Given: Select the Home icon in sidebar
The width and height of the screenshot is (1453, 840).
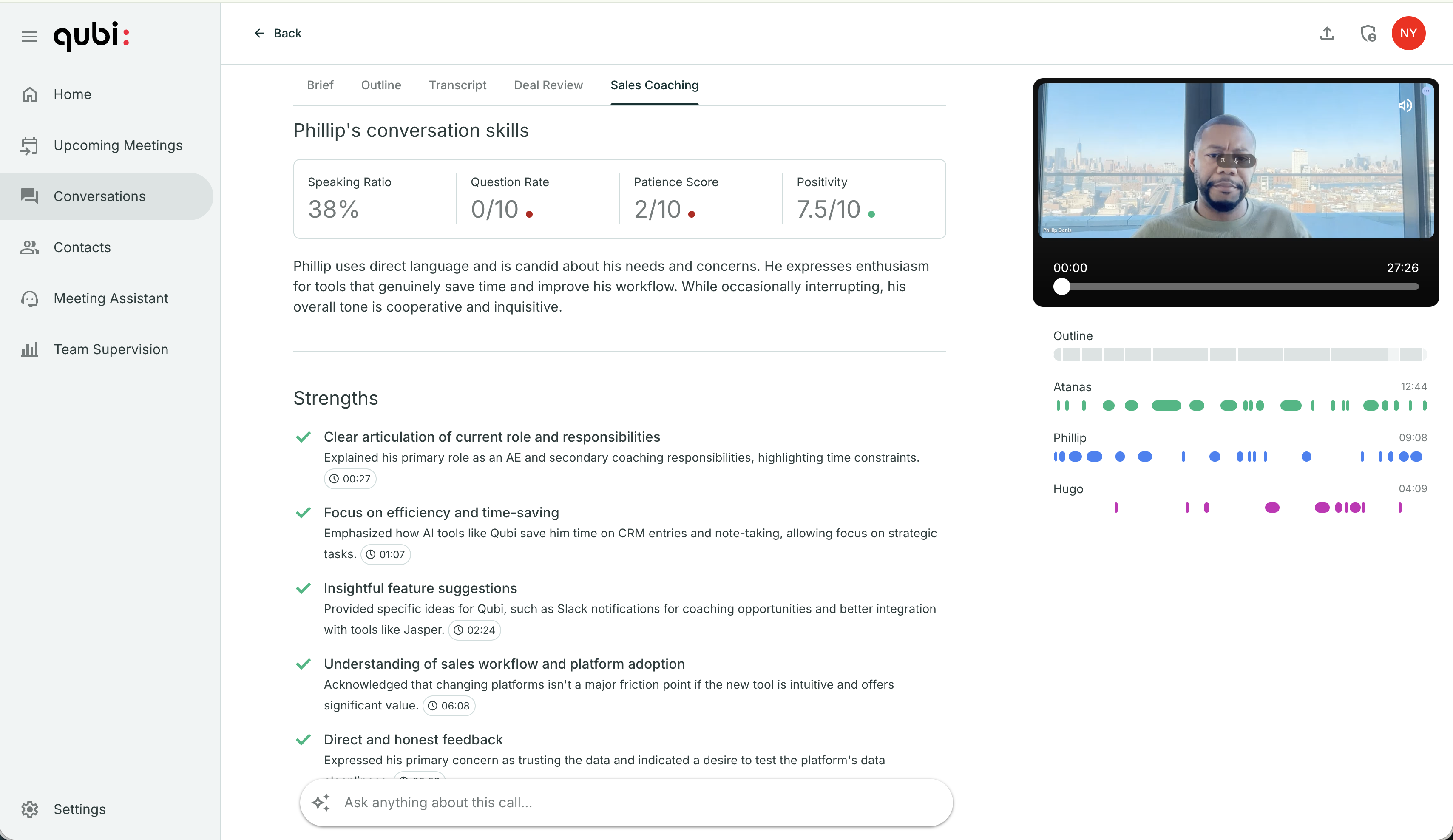Looking at the screenshot, I should coord(30,94).
